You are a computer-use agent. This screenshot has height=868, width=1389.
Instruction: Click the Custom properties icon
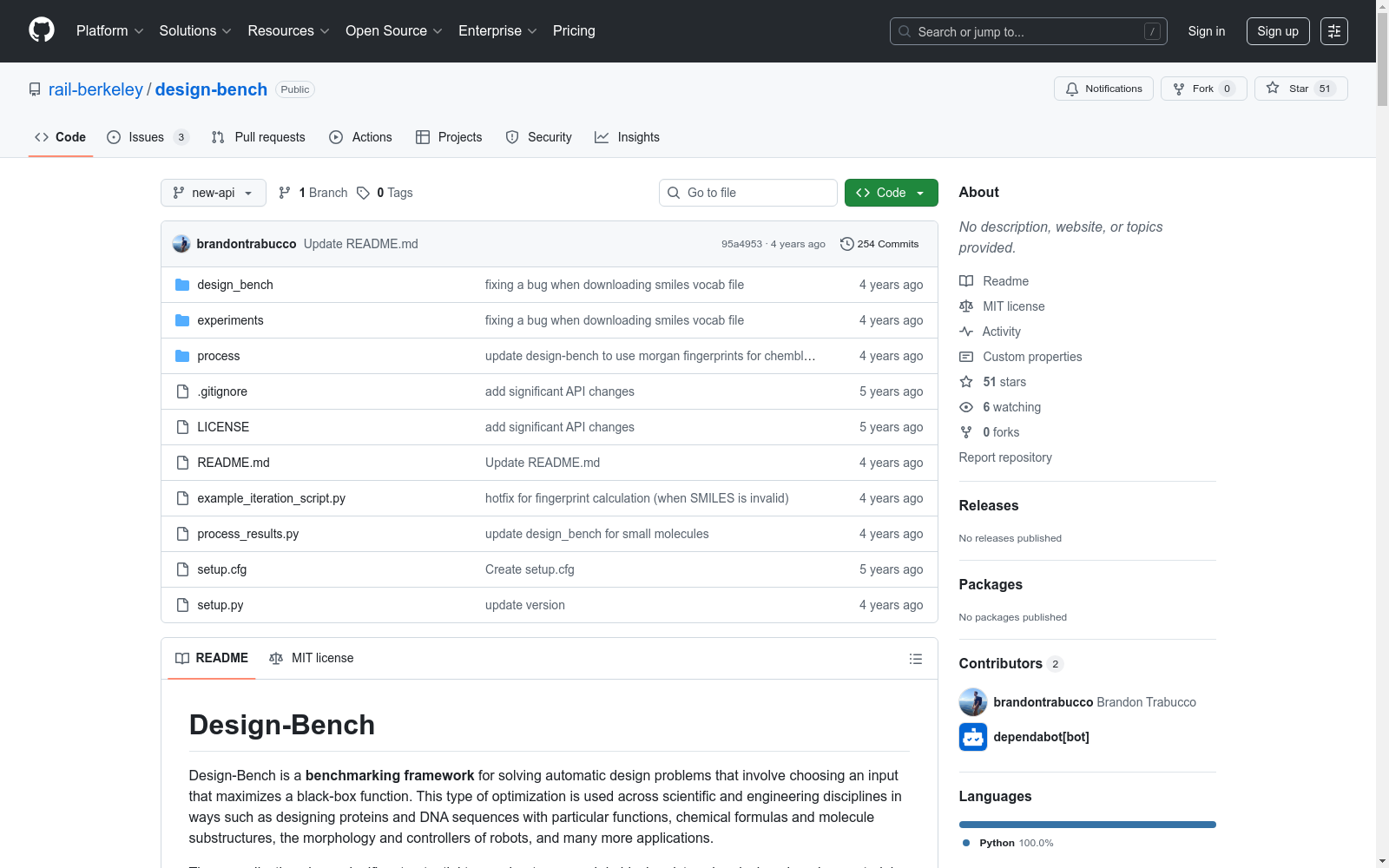click(x=966, y=357)
